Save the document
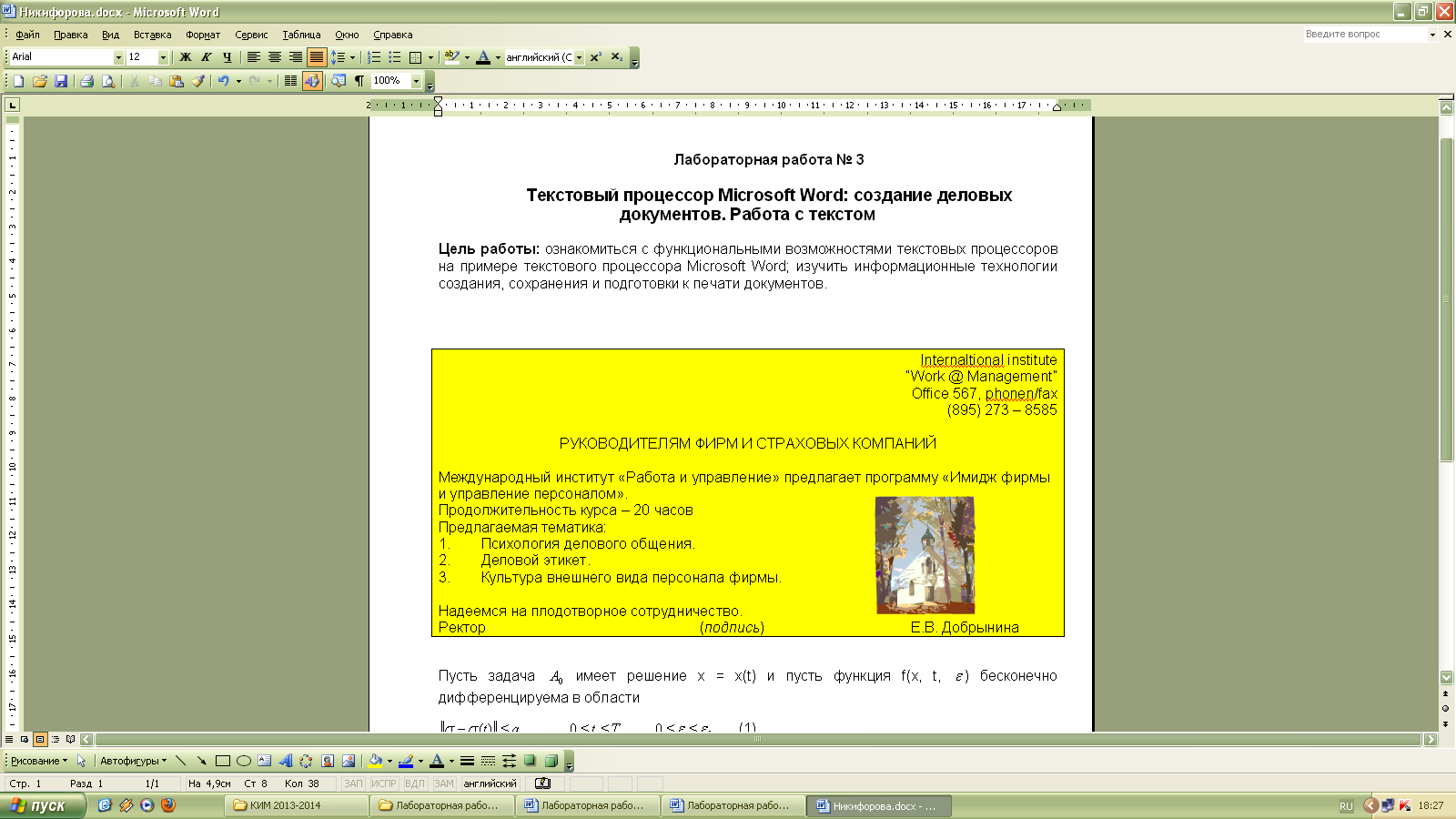1456x819 pixels. [x=60, y=81]
